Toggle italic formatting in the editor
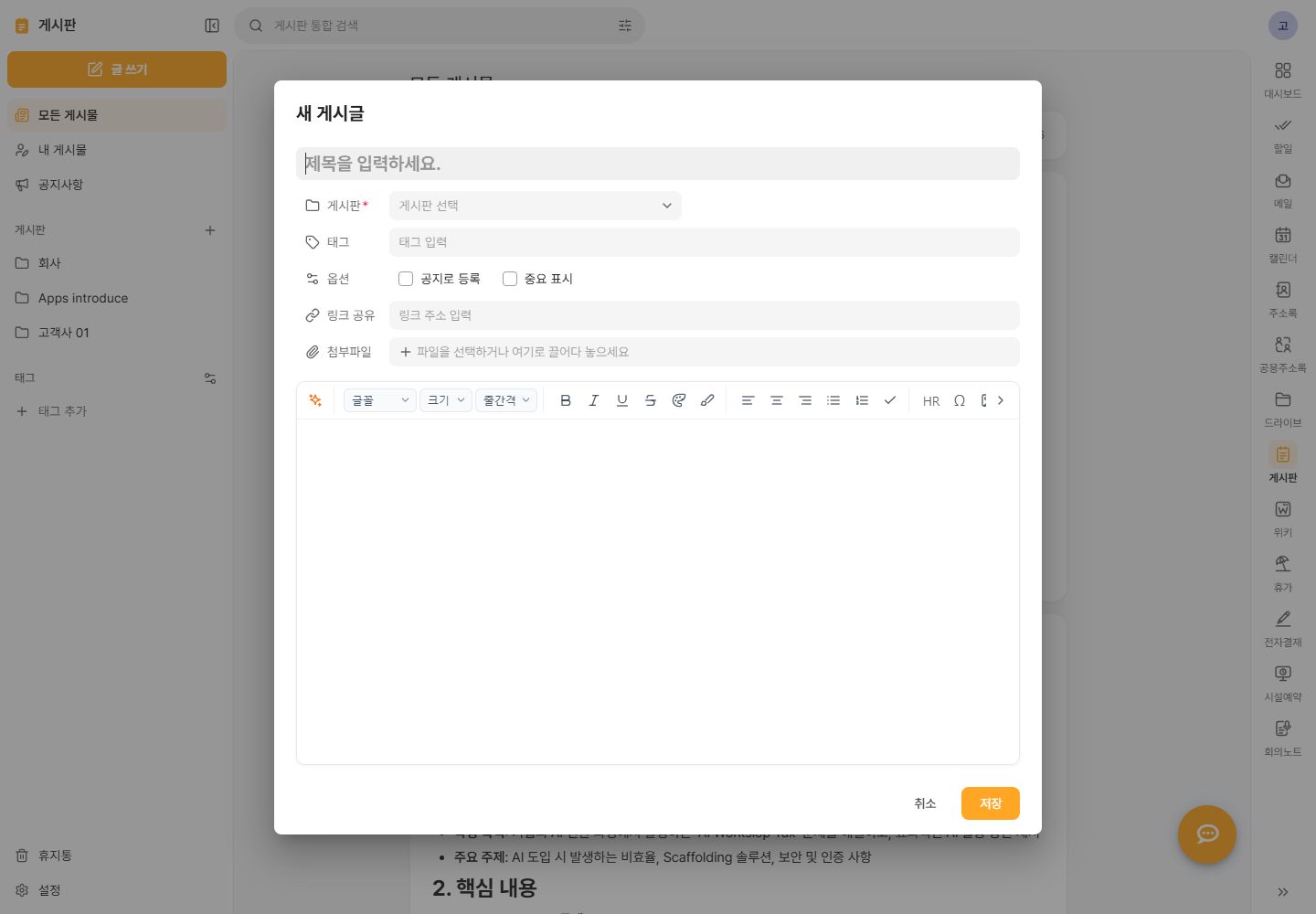This screenshot has width=1316, height=914. [594, 400]
